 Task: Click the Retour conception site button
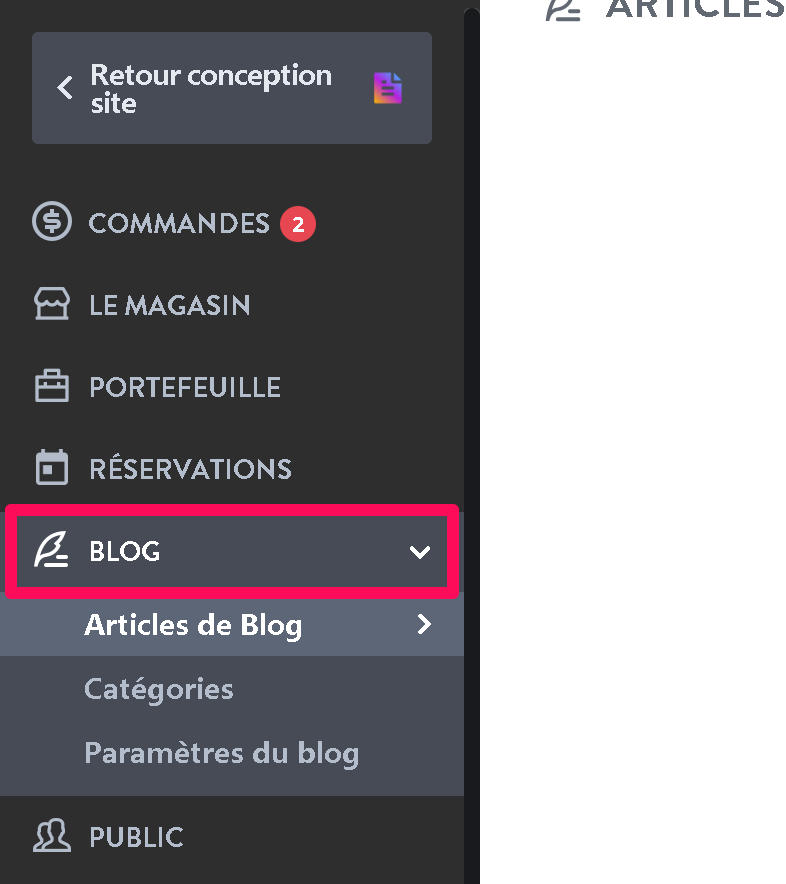coord(232,88)
